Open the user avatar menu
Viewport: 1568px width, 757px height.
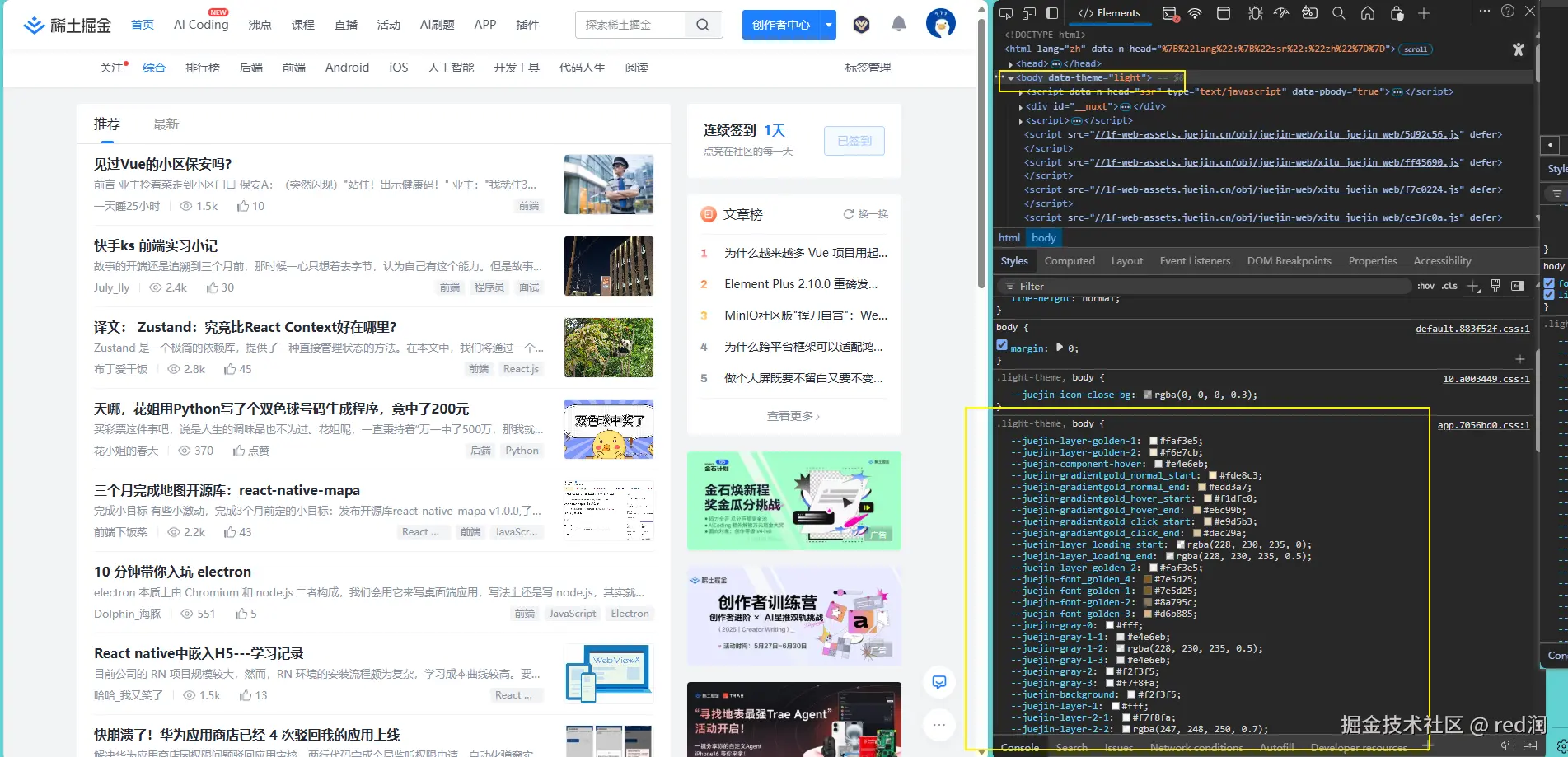[941, 24]
